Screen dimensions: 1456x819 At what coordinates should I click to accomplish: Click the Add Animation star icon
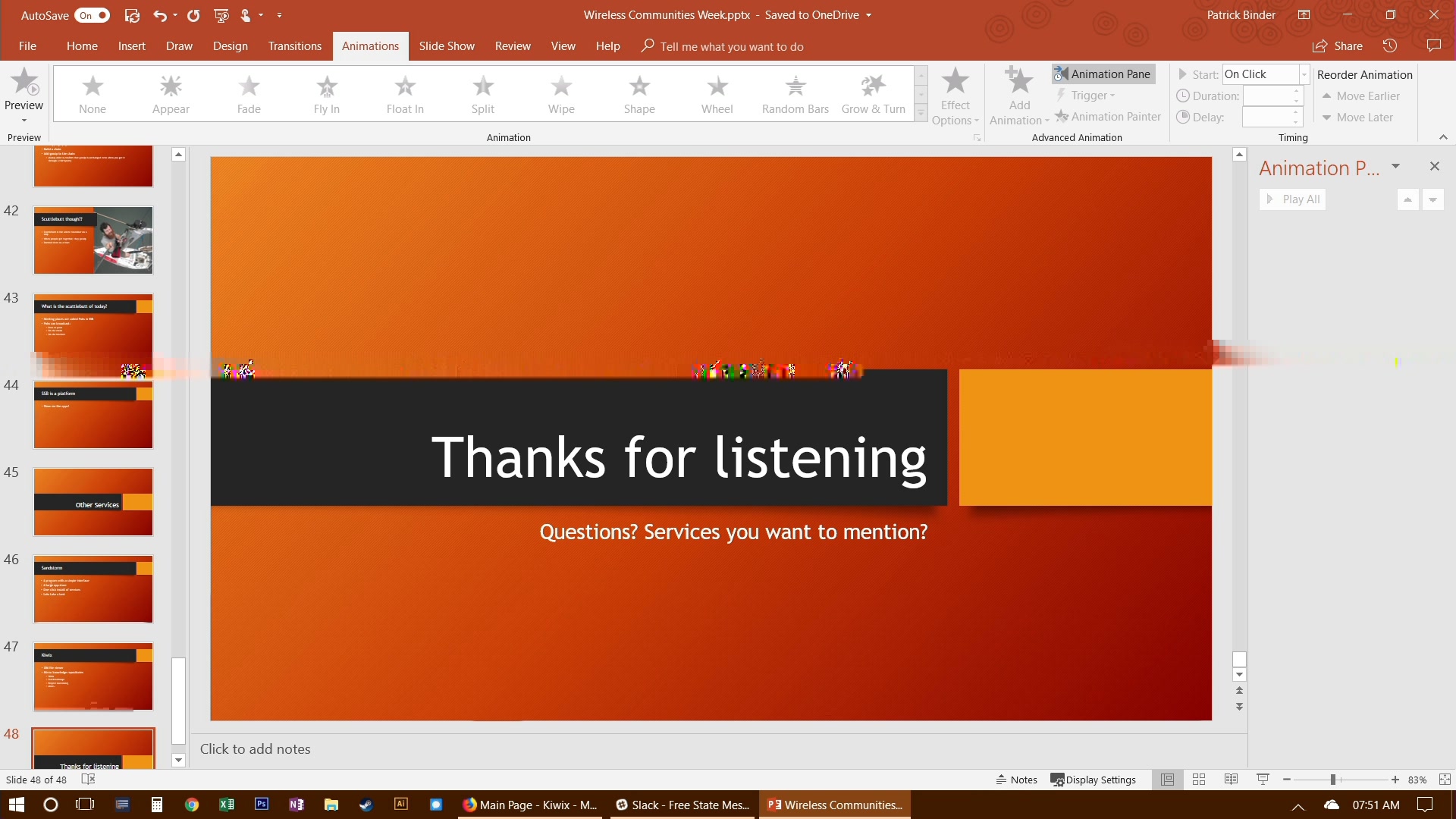pyautogui.click(x=1019, y=82)
